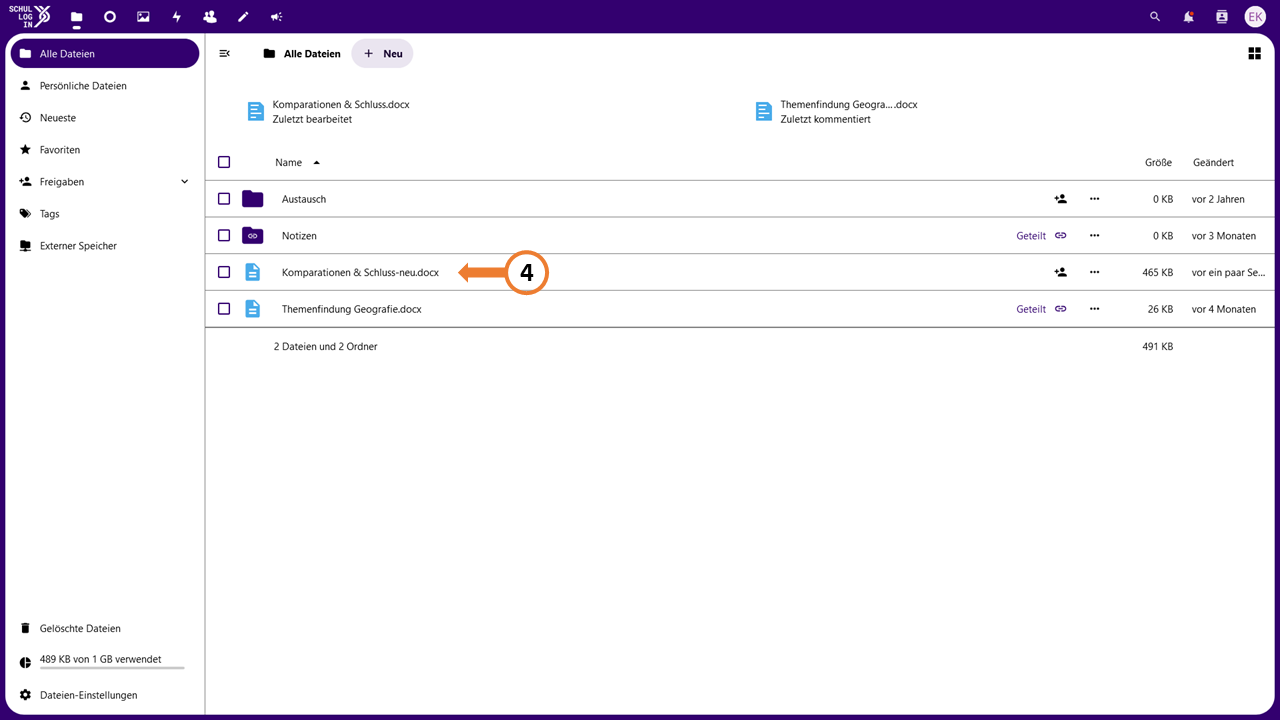Open more actions for Themenfindung Geografie.docx
This screenshot has height=720, width=1280.
(x=1094, y=309)
